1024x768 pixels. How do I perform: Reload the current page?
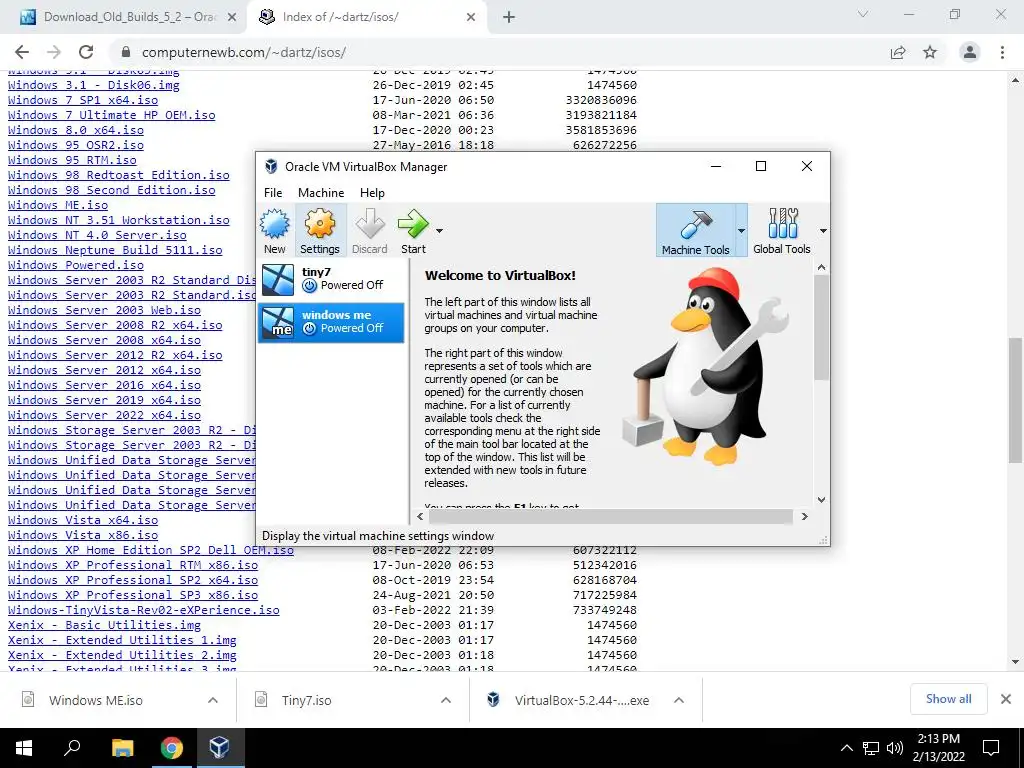[x=86, y=52]
